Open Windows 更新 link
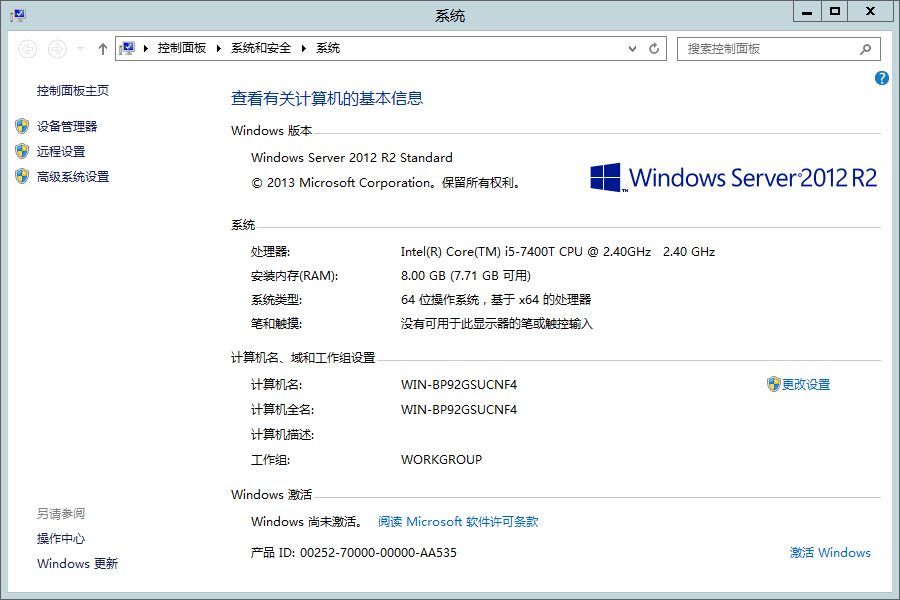Image resolution: width=900 pixels, height=600 pixels. click(x=77, y=564)
